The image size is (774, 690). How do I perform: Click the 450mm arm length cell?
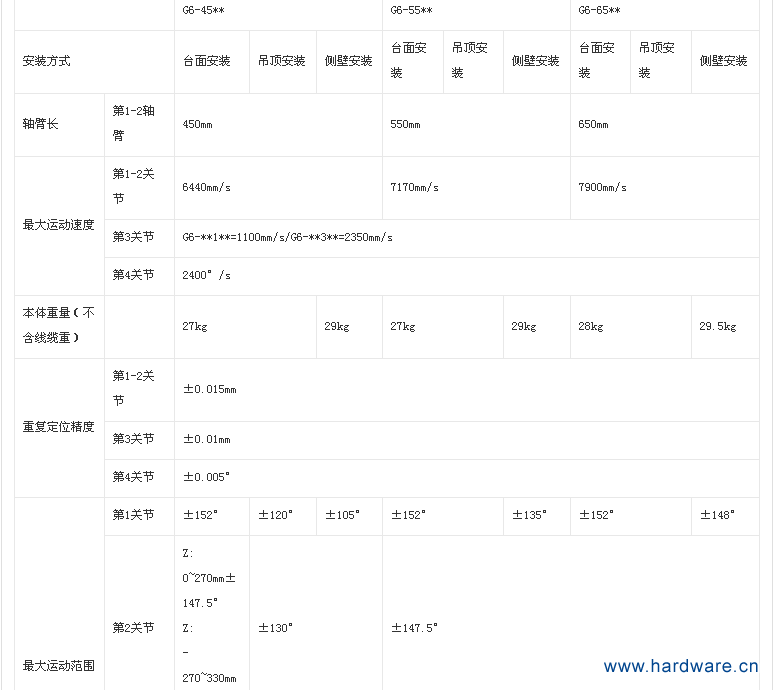pyautogui.click(x=197, y=125)
